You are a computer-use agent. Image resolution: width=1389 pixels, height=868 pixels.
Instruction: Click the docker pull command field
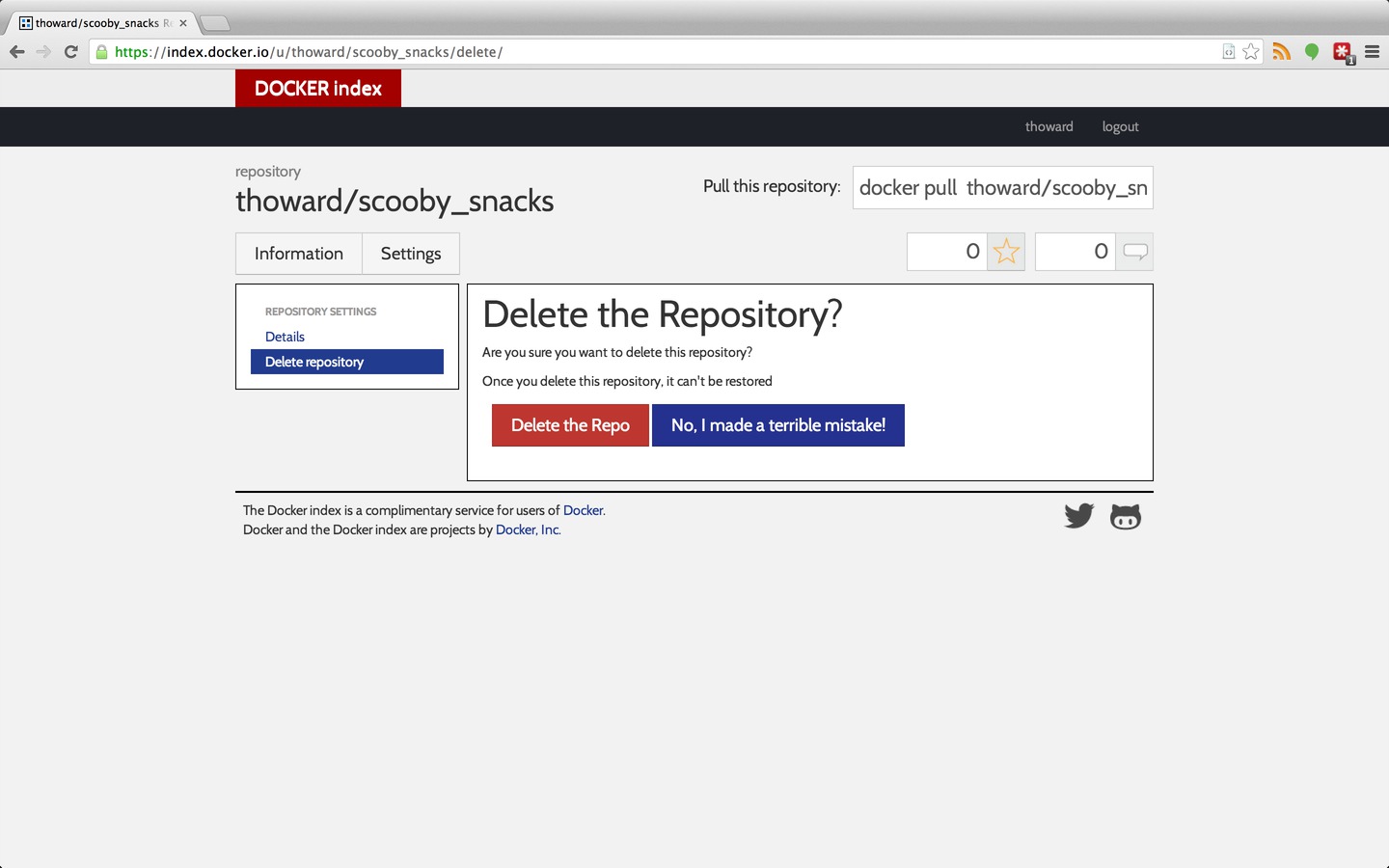point(1003,187)
